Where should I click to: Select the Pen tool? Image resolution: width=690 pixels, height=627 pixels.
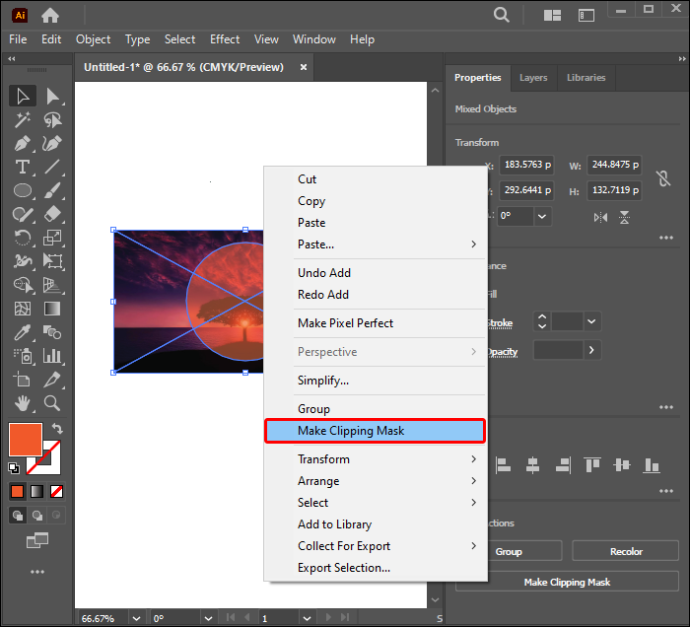coord(22,143)
